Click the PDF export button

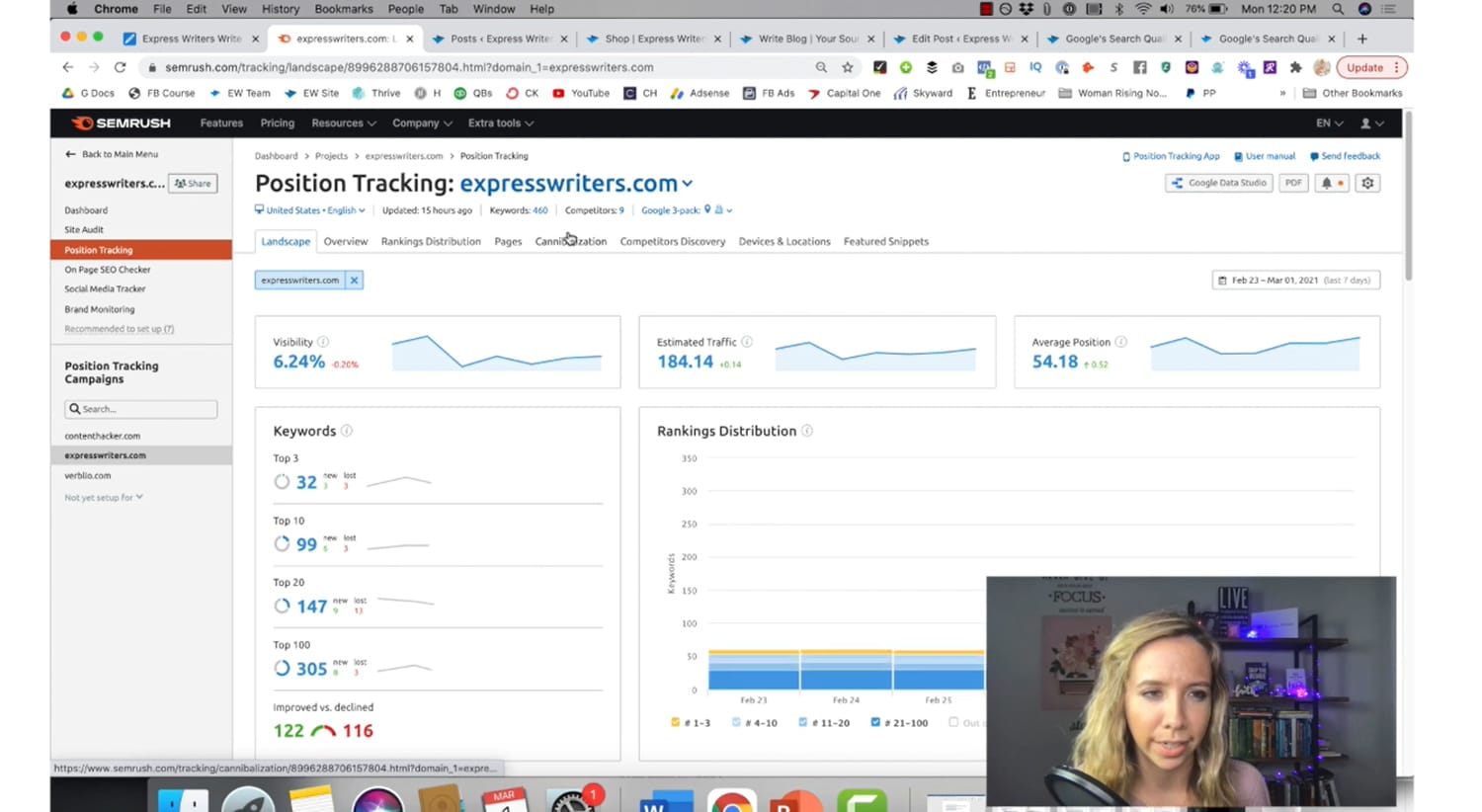pos(1293,183)
